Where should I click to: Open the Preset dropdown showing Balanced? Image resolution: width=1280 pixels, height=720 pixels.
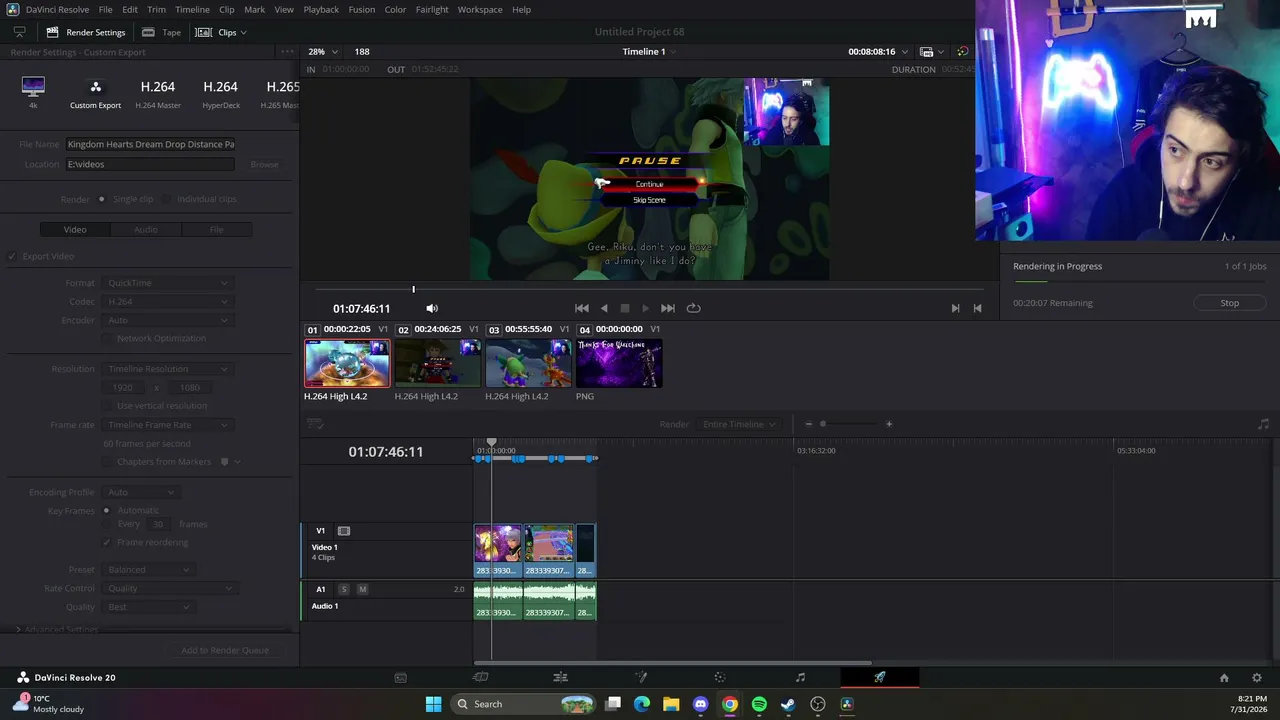[x=147, y=570]
